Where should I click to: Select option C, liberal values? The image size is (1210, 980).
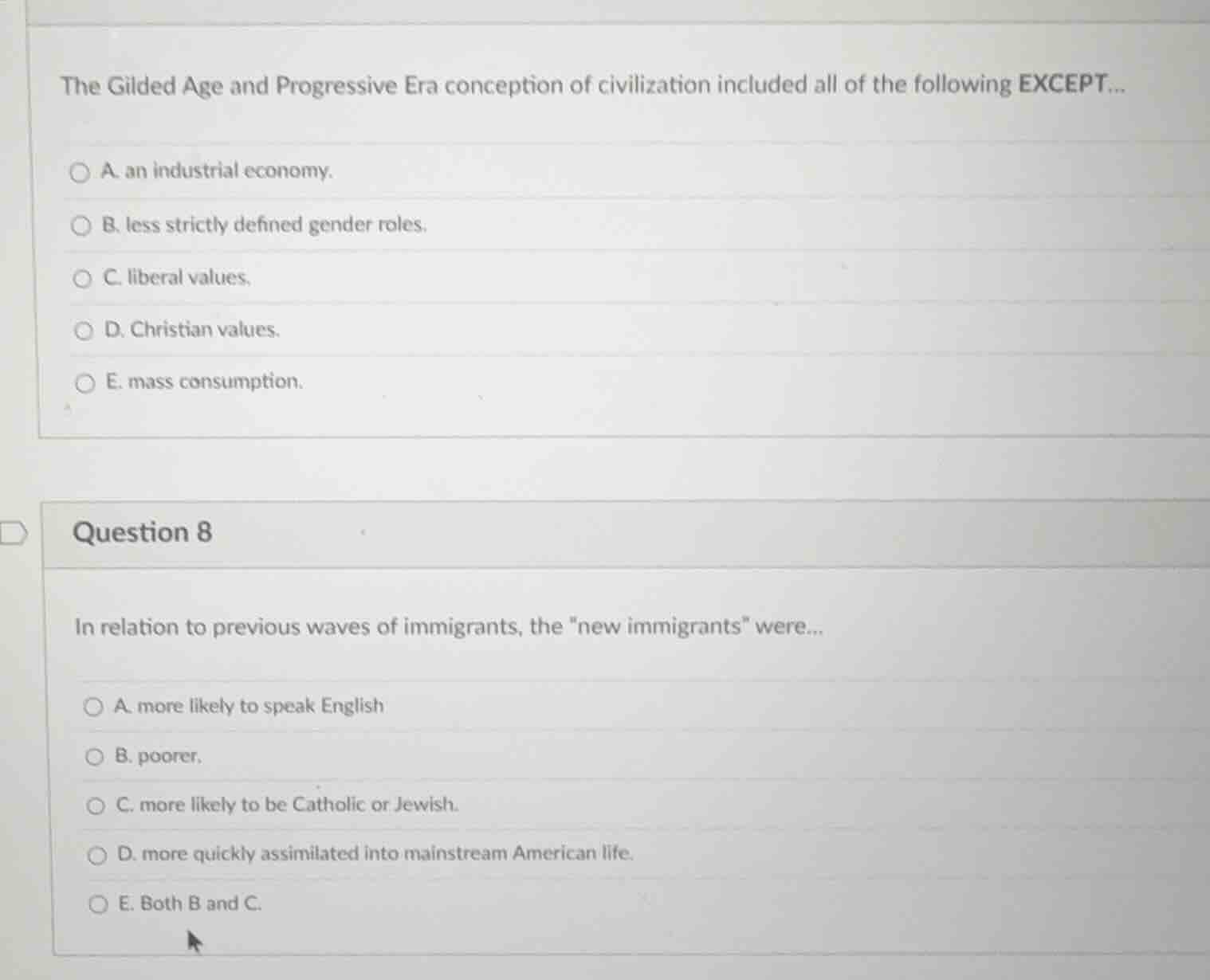pos(81,277)
